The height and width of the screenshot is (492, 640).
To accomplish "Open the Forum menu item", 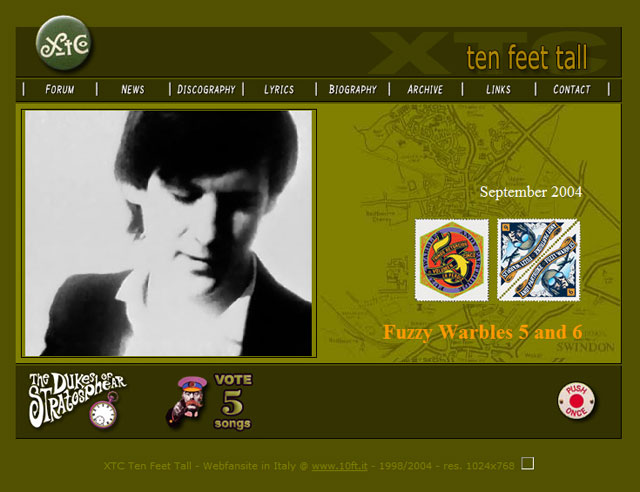I will click(60, 89).
